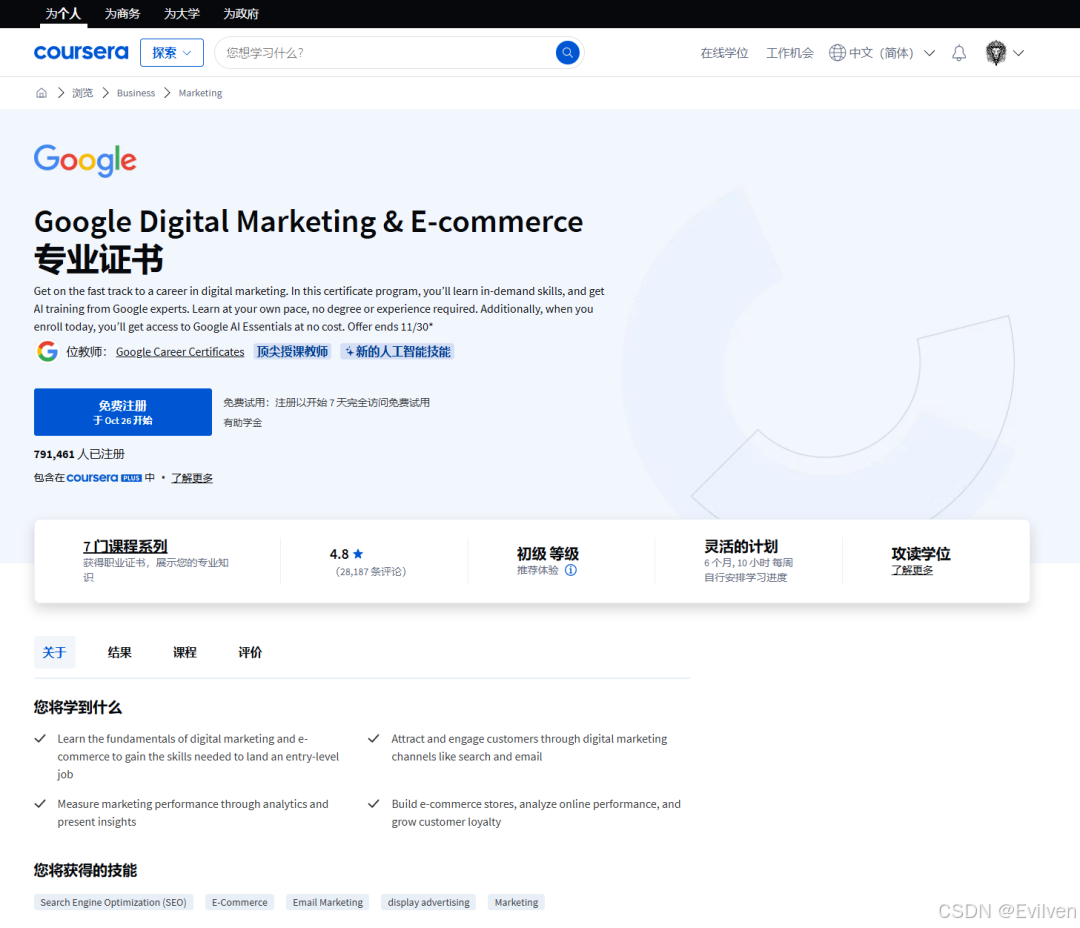
Task: Click the info icon next to 推荐体验
Action: click(570, 570)
